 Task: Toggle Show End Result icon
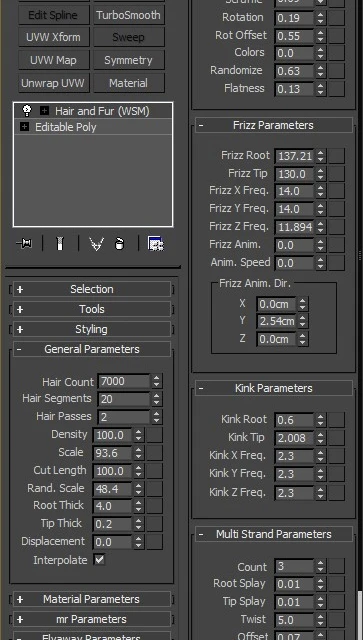60,244
